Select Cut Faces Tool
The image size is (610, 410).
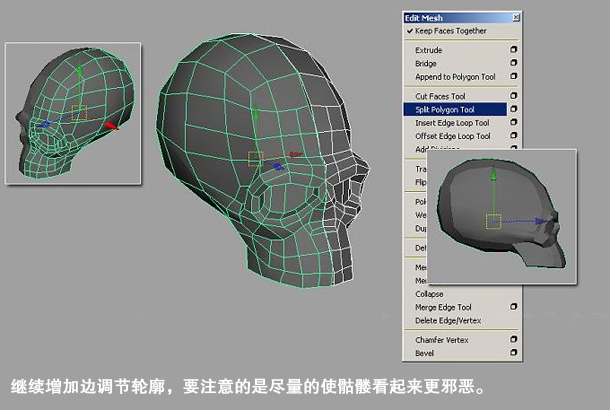[440, 96]
